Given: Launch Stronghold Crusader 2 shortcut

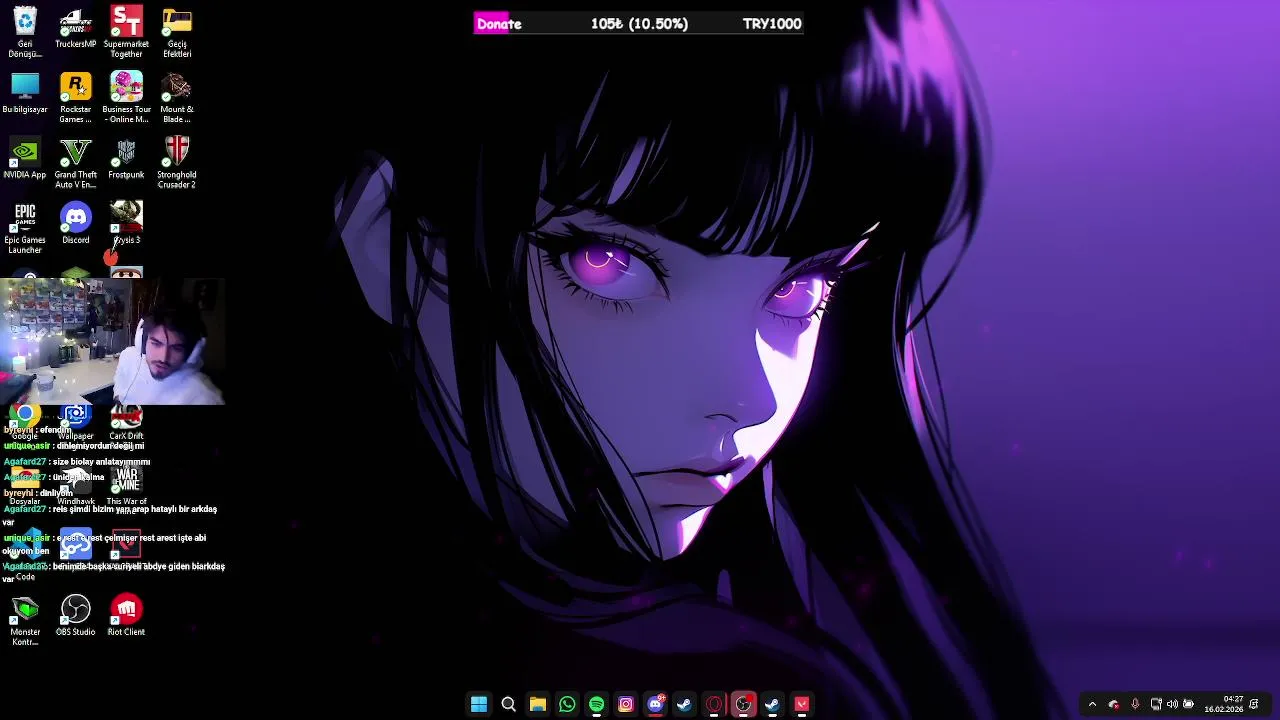Looking at the screenshot, I should 177,163.
